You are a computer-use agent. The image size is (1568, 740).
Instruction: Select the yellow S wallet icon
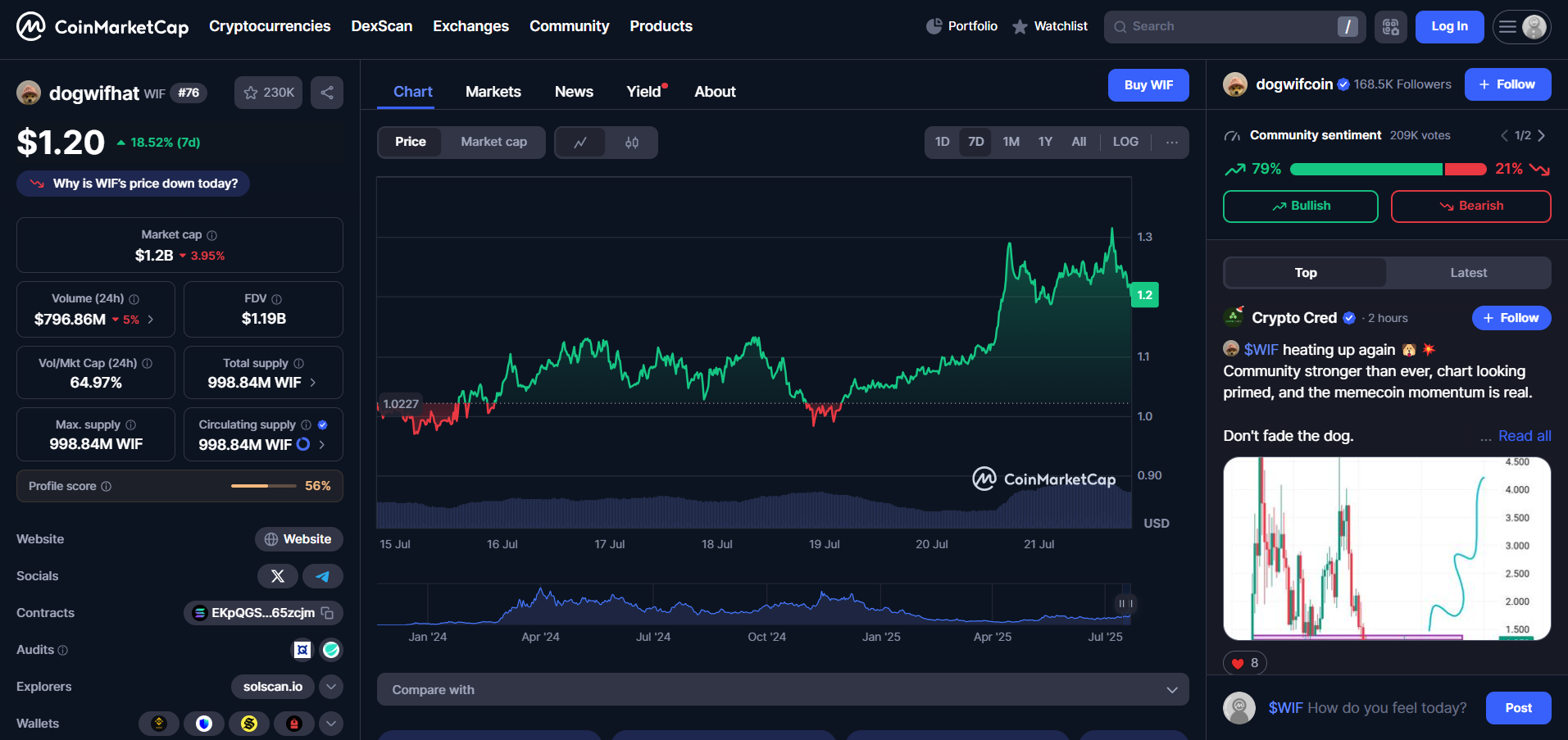249,724
